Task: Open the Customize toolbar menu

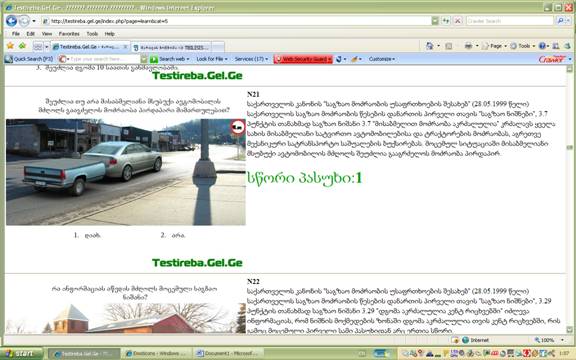Action: (382, 59)
